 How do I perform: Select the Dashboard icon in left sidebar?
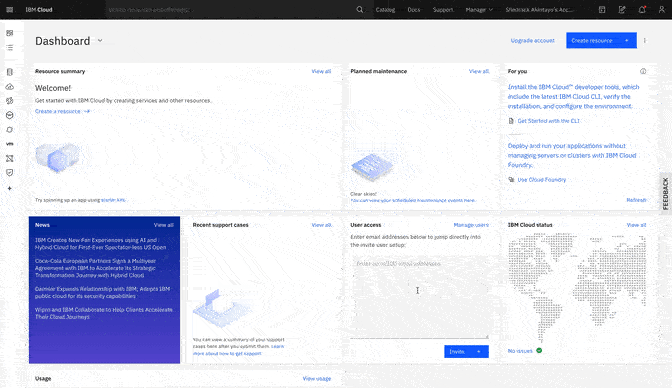[9, 33]
